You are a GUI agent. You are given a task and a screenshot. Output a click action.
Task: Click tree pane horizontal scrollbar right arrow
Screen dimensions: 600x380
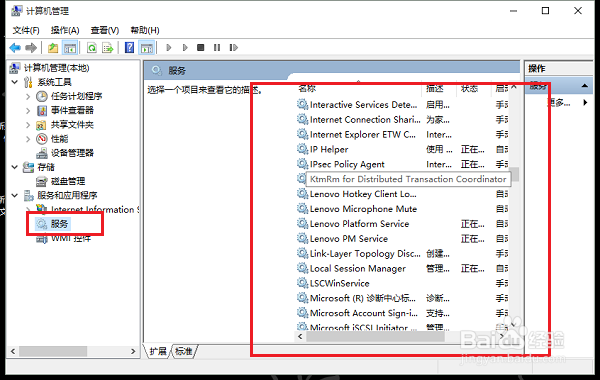(x=133, y=351)
